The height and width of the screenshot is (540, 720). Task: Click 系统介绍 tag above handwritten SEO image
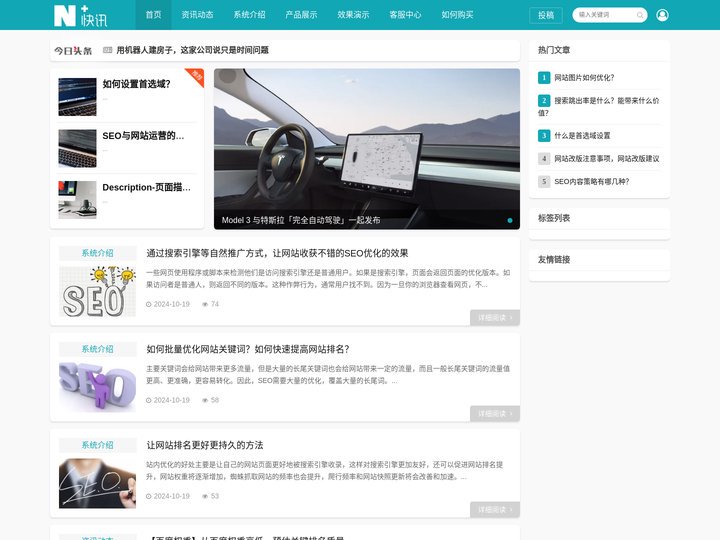(97, 445)
